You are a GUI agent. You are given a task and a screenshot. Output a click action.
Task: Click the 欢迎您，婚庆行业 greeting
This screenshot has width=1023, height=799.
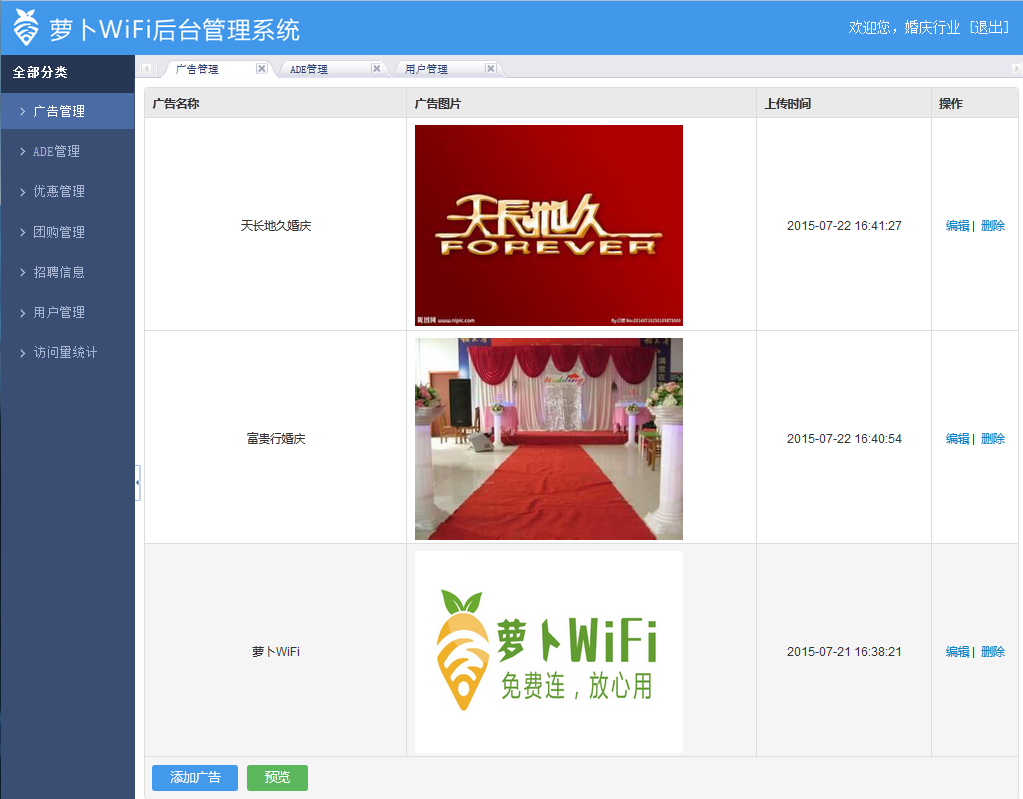904,27
